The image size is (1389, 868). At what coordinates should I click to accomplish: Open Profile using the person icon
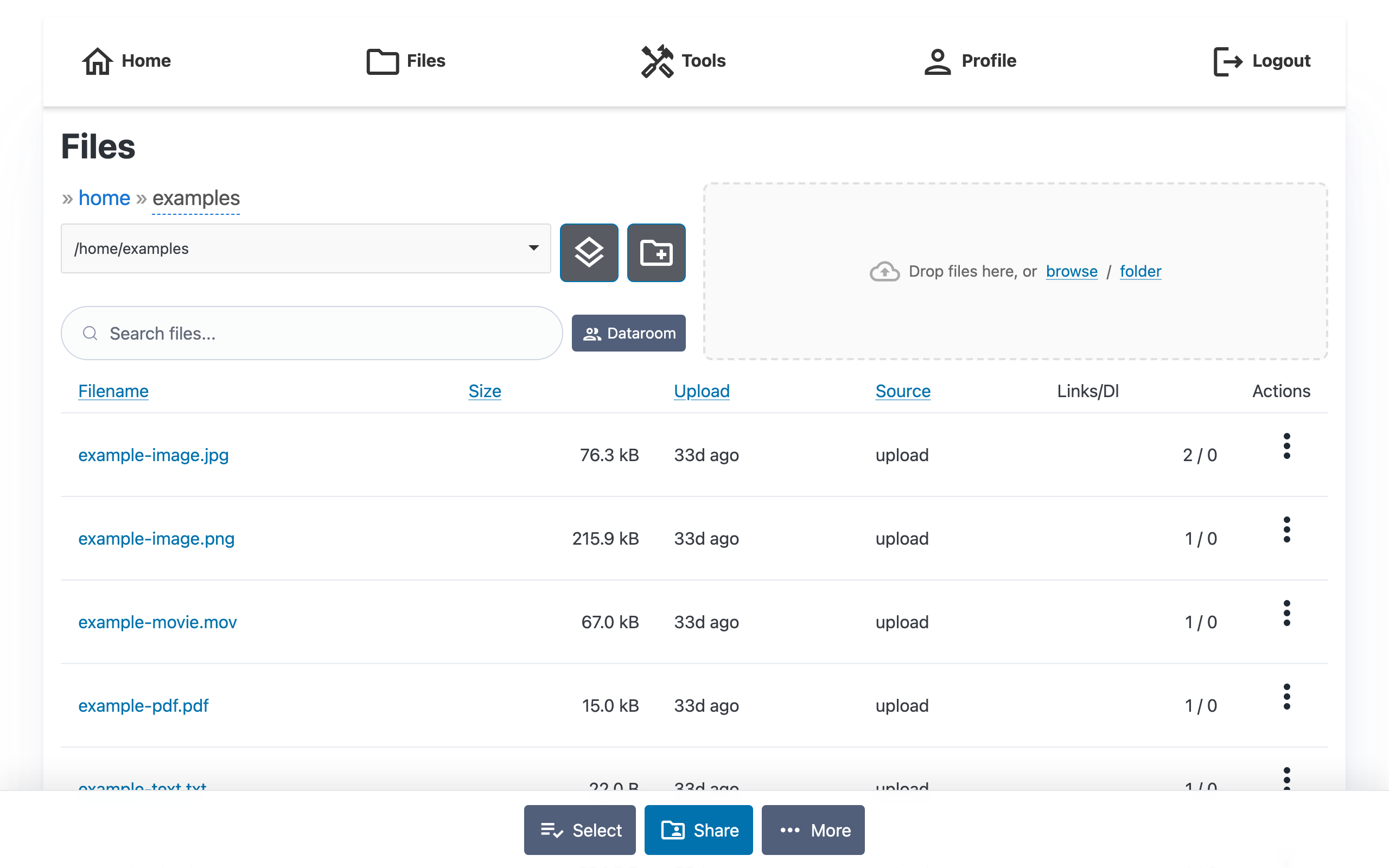pos(971,61)
